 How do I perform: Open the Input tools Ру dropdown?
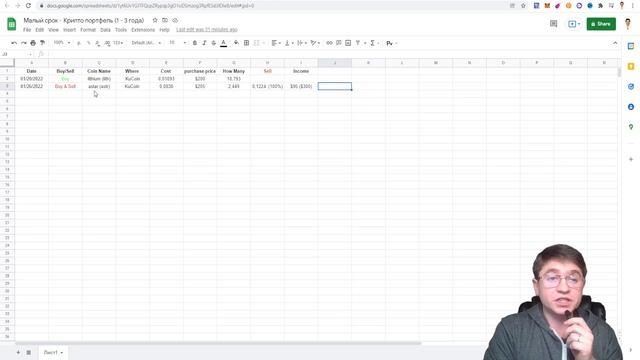(x=391, y=43)
